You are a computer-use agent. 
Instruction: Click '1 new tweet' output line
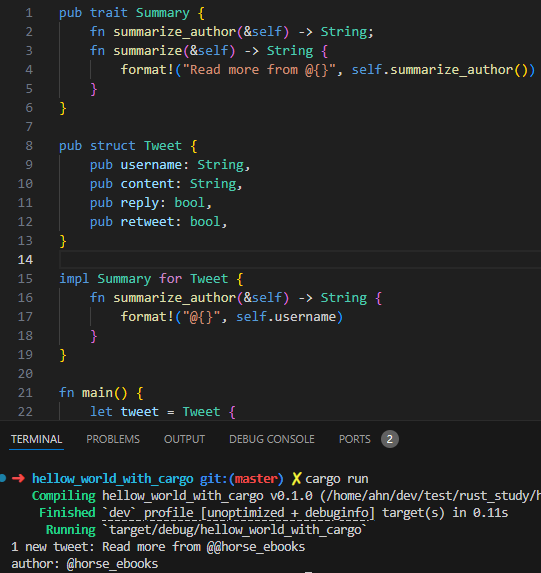tap(158, 547)
